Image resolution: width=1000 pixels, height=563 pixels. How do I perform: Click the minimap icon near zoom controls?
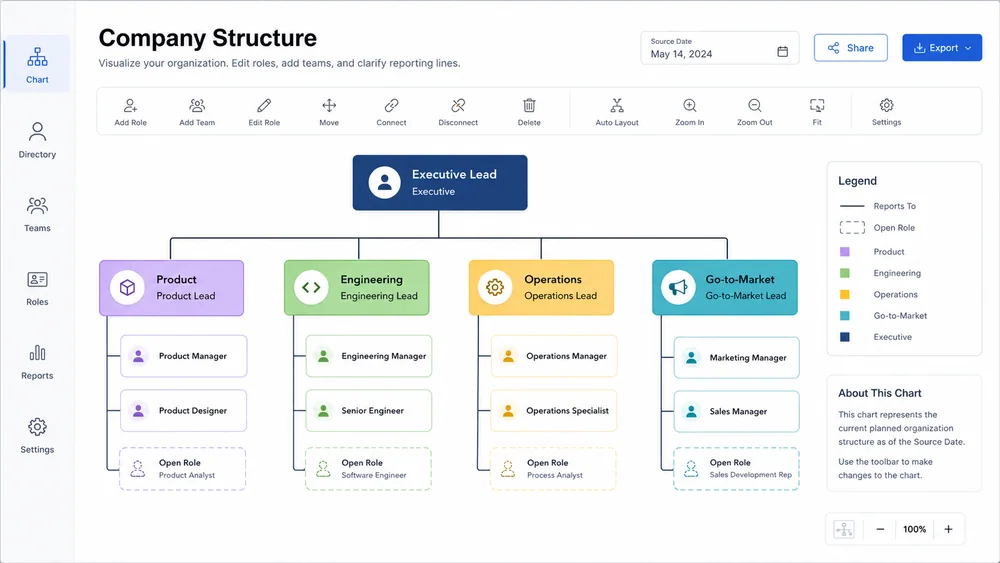(844, 529)
